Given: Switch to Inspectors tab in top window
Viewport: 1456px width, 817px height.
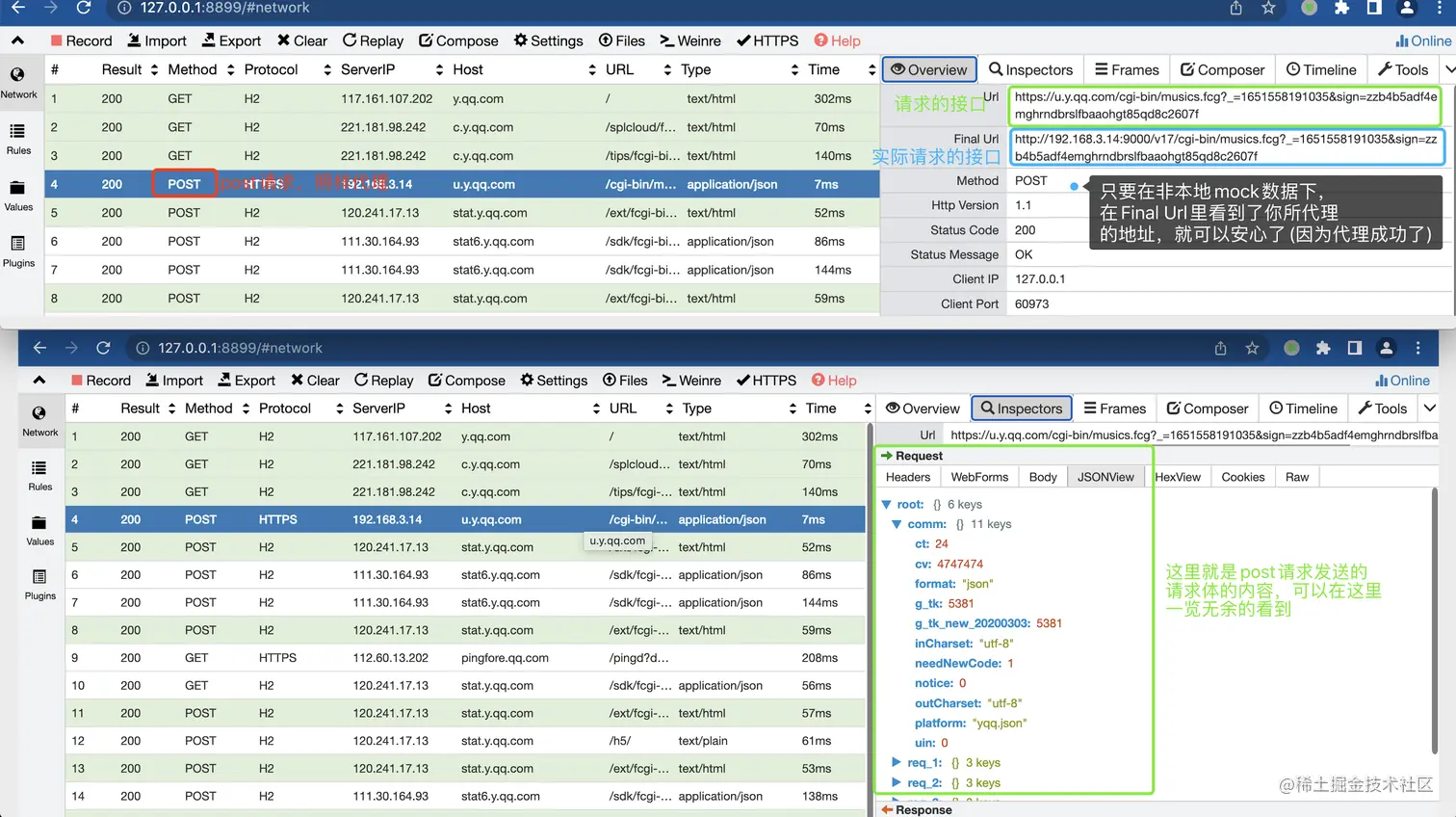Looking at the screenshot, I should (x=1030, y=69).
